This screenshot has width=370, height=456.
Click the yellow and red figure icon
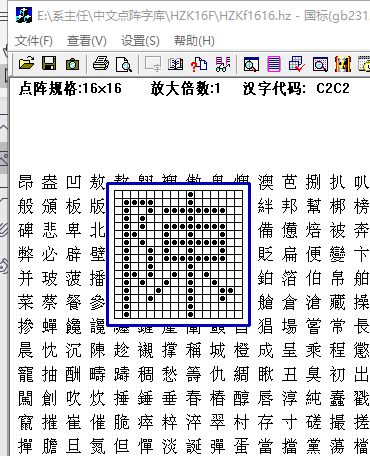[x=343, y=63]
